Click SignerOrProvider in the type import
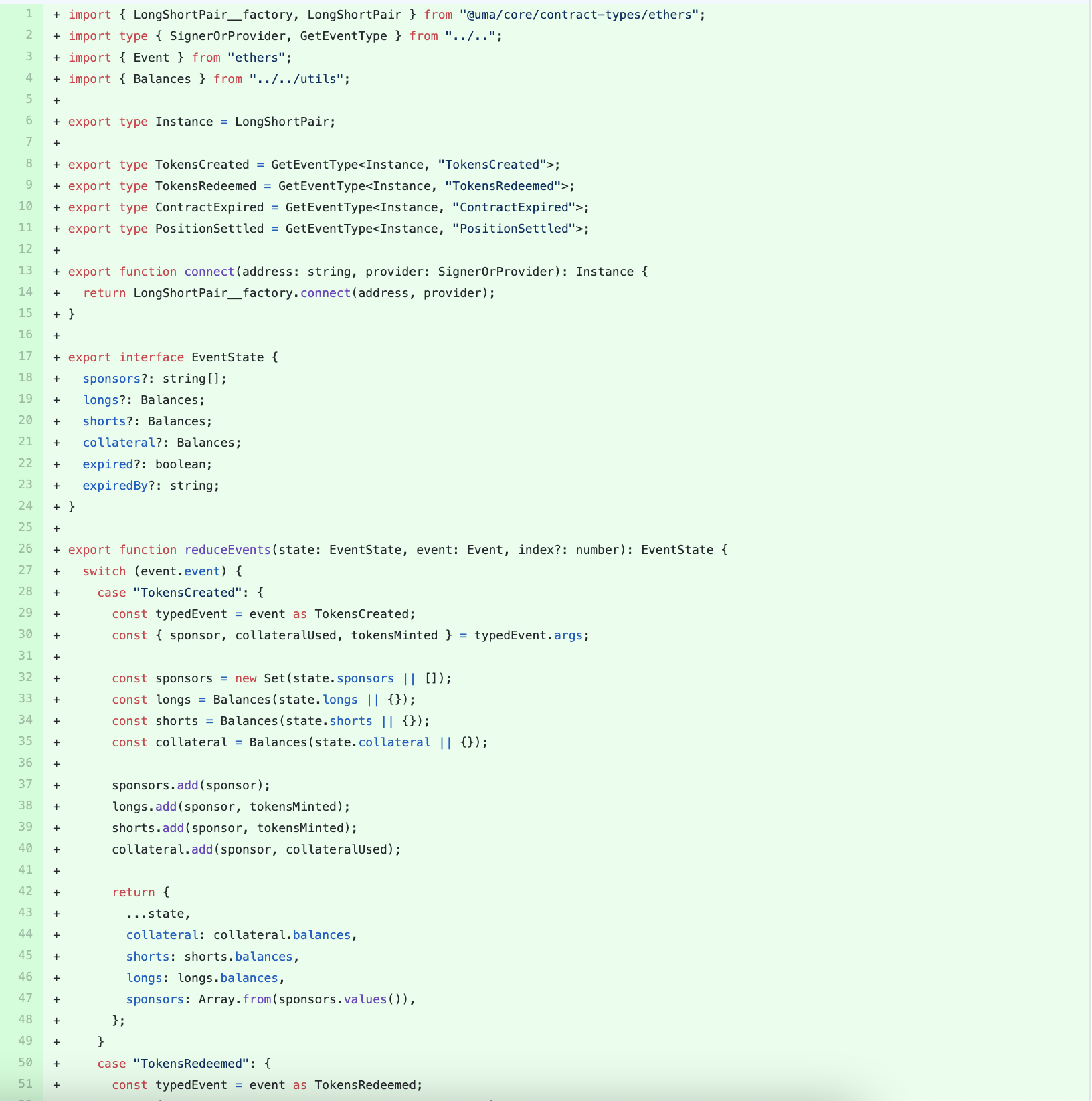Viewport: 1092px width, 1101px height. (227, 36)
